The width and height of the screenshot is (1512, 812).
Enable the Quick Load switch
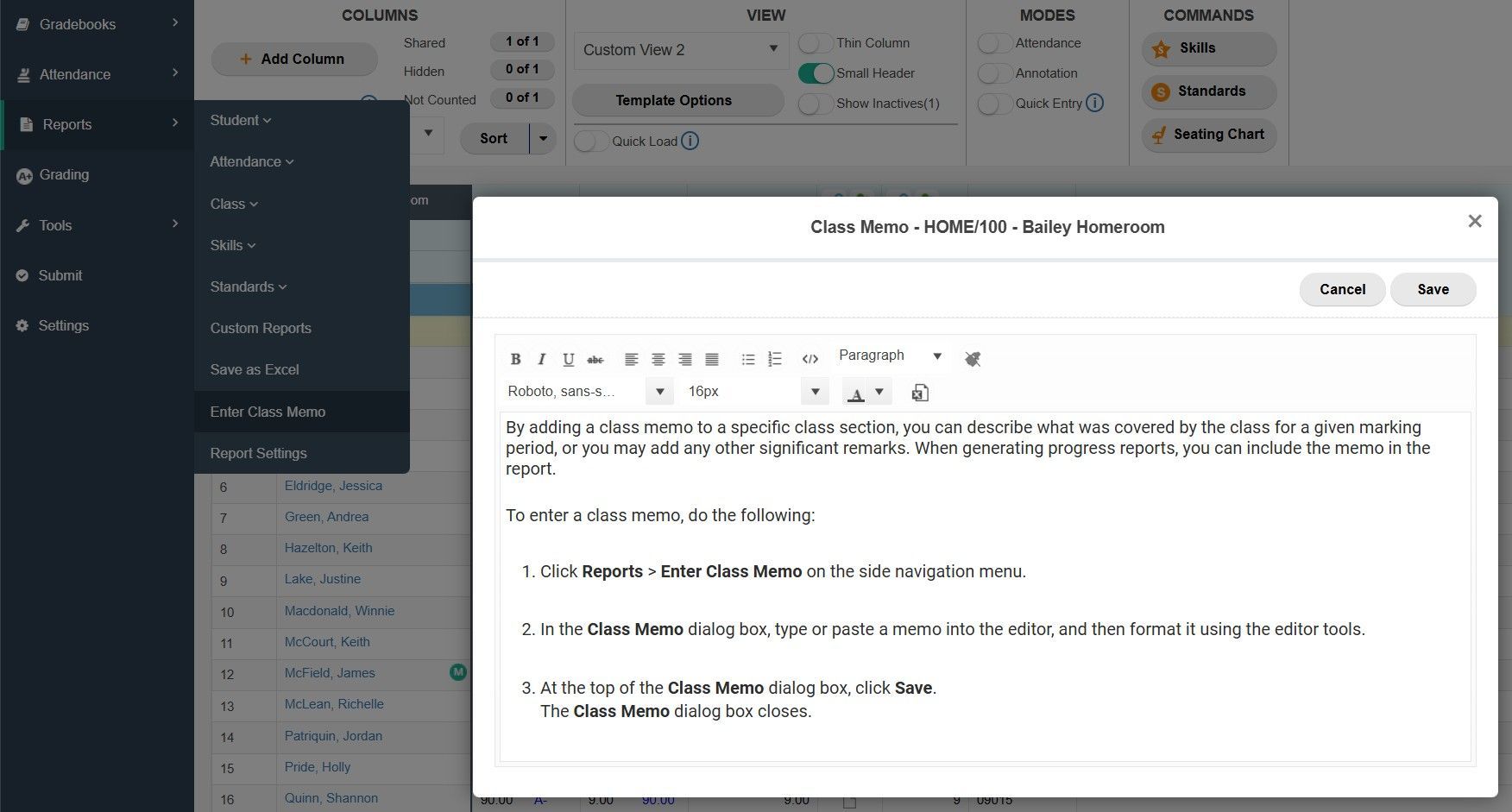click(x=591, y=141)
